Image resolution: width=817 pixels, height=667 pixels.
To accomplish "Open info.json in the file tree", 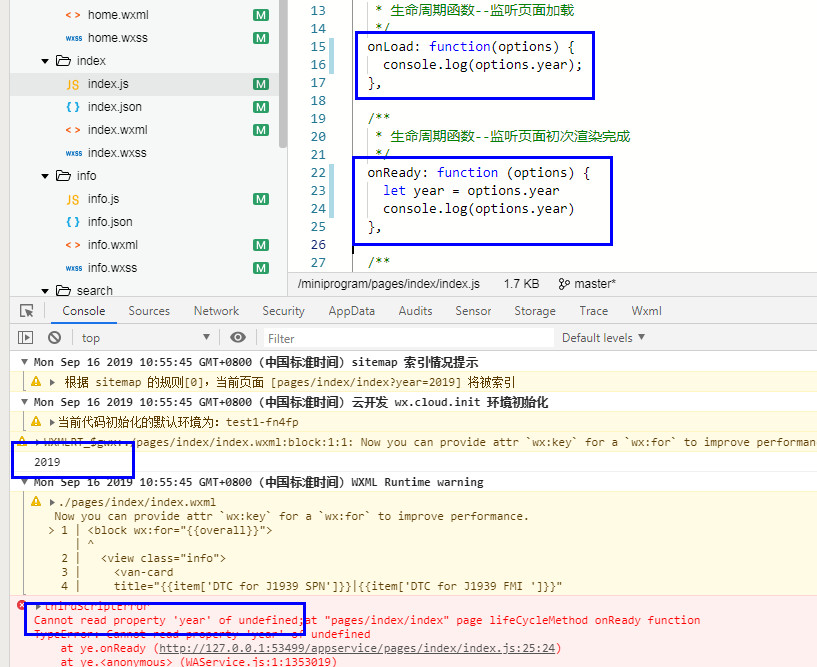I will [110, 222].
